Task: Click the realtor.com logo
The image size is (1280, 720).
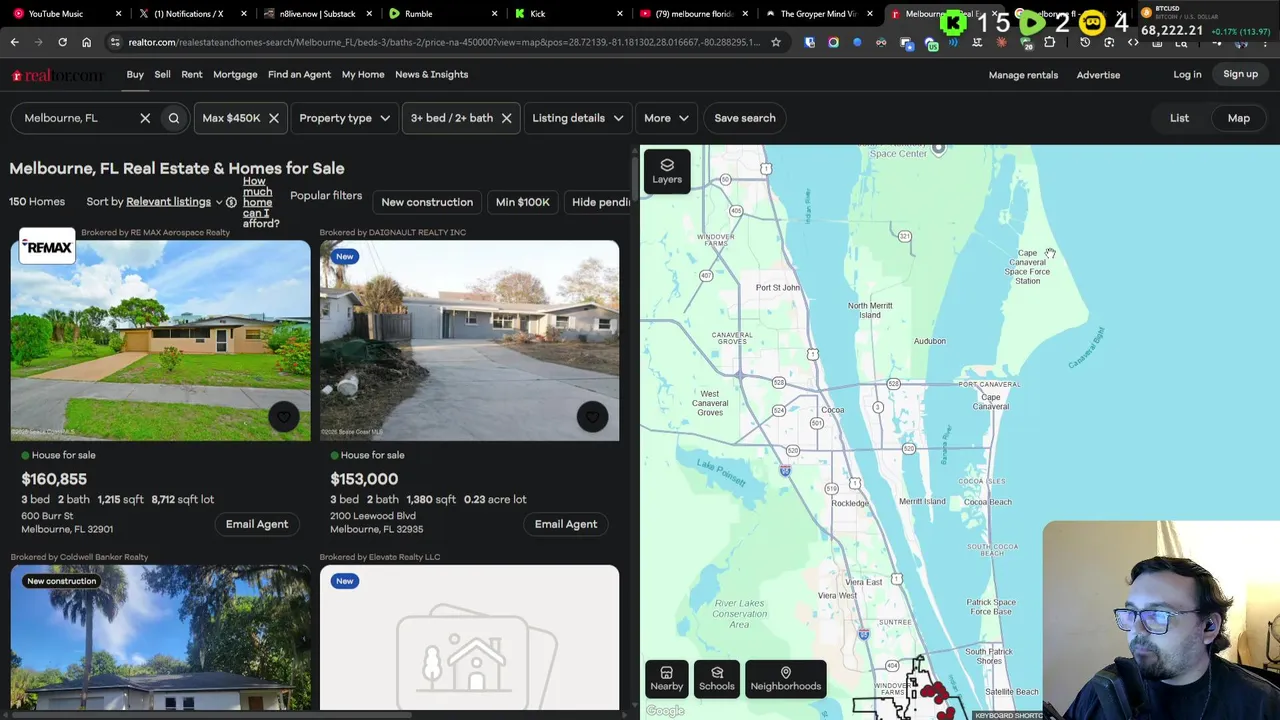Action: [x=57, y=75]
